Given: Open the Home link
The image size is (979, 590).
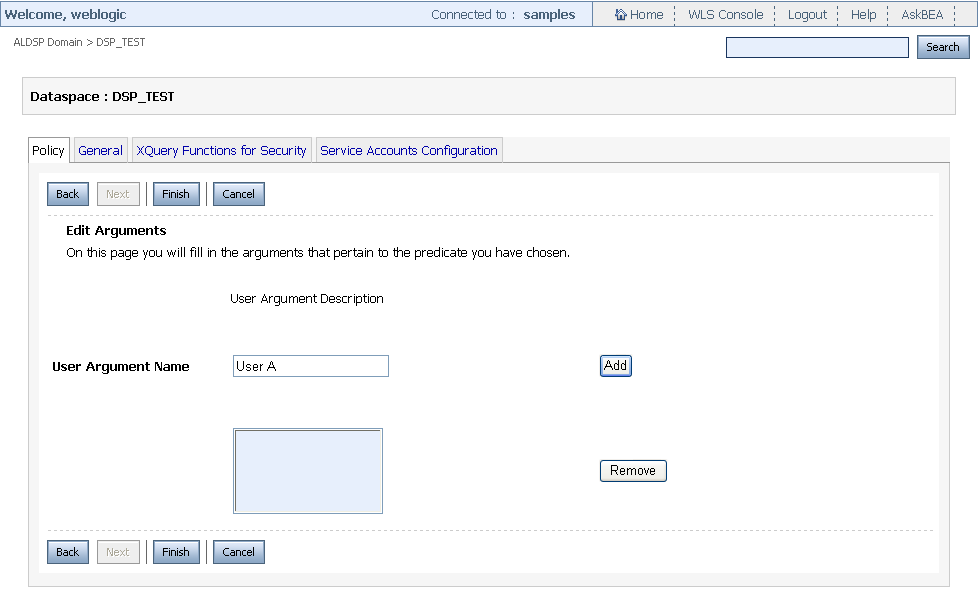Looking at the screenshot, I should 646,14.
